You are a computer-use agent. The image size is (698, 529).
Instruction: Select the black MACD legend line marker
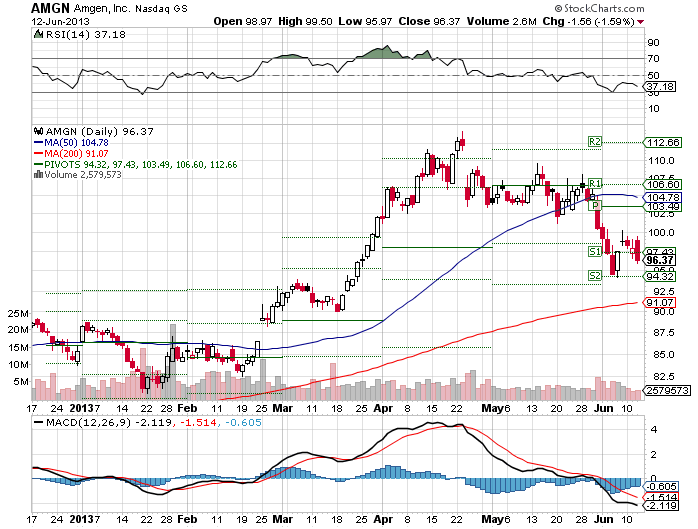39,422
